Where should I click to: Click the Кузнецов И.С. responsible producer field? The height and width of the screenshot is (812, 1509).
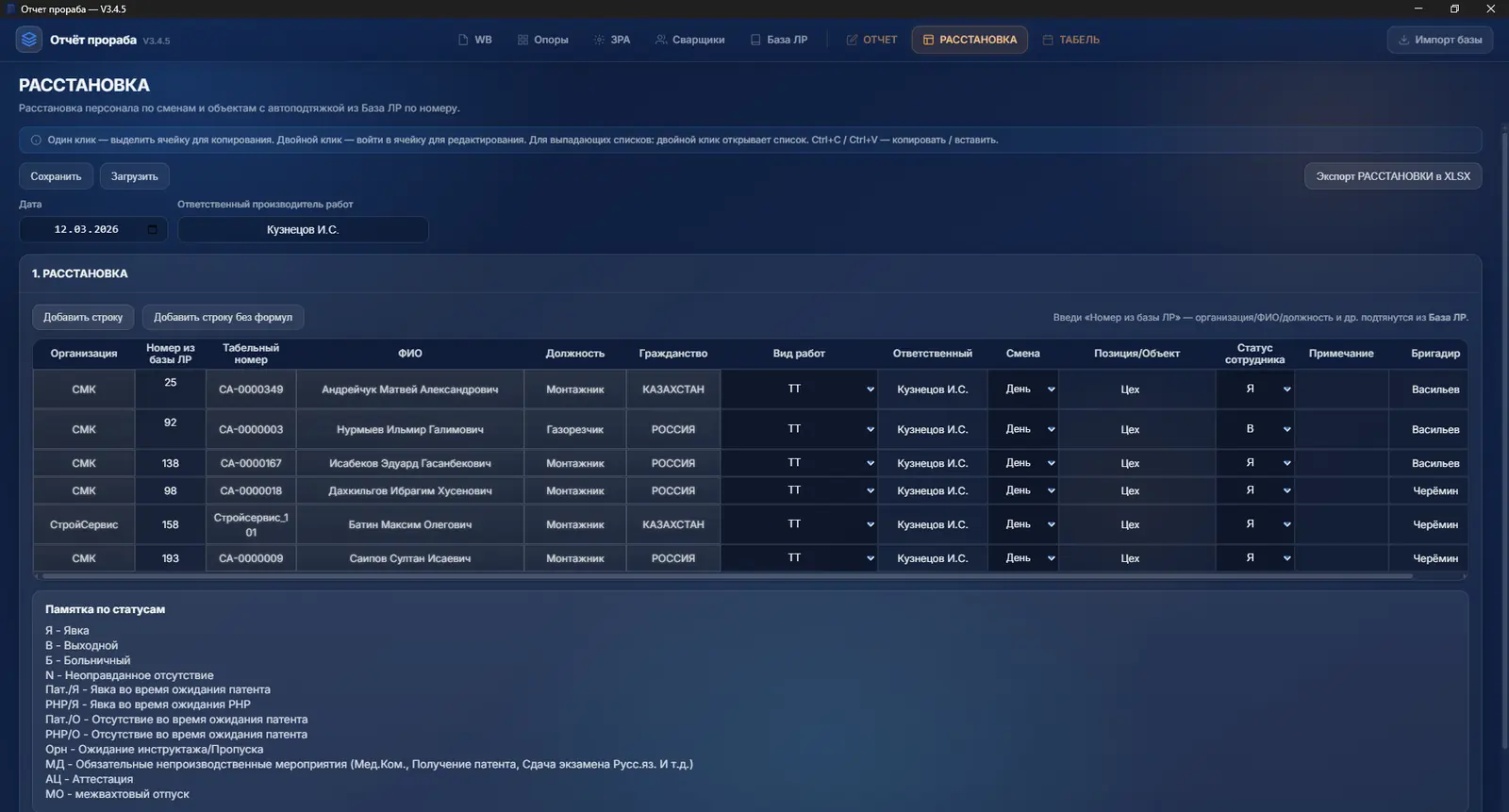coord(303,229)
